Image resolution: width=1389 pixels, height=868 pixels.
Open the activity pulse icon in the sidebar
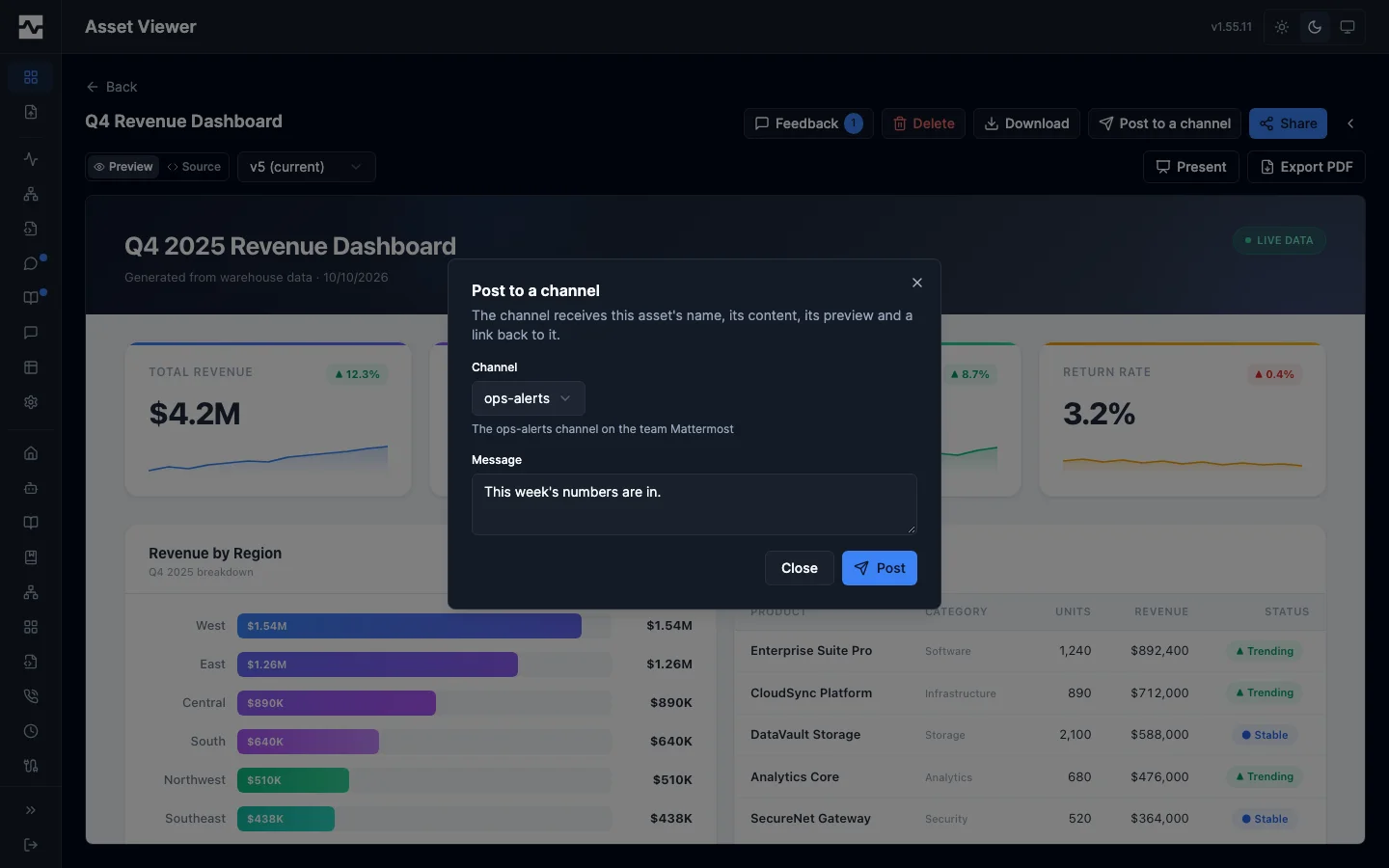point(31,159)
